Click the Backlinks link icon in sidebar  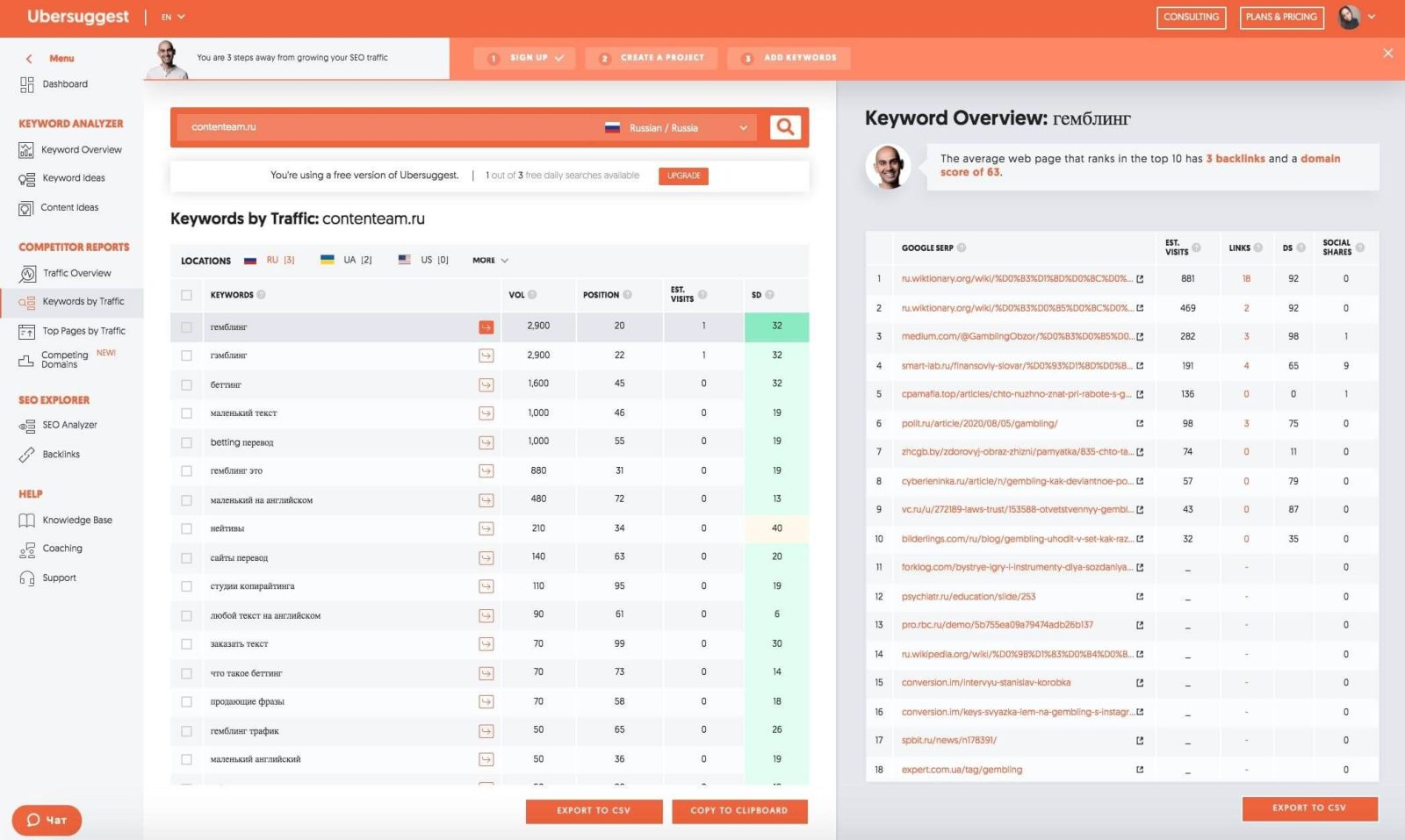(x=26, y=455)
